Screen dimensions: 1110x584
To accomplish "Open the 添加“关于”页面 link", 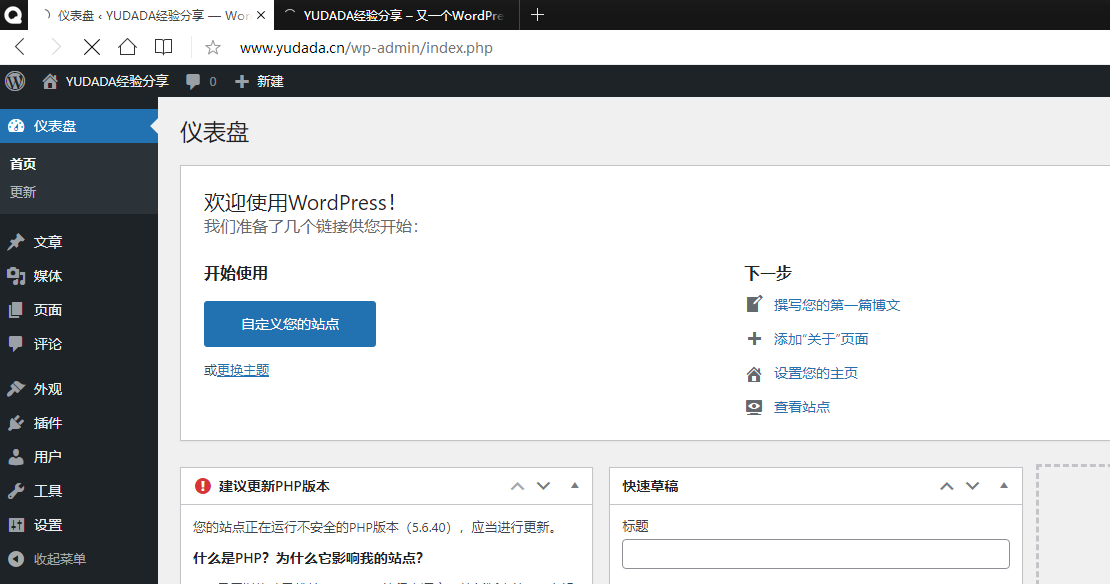I will (x=821, y=339).
